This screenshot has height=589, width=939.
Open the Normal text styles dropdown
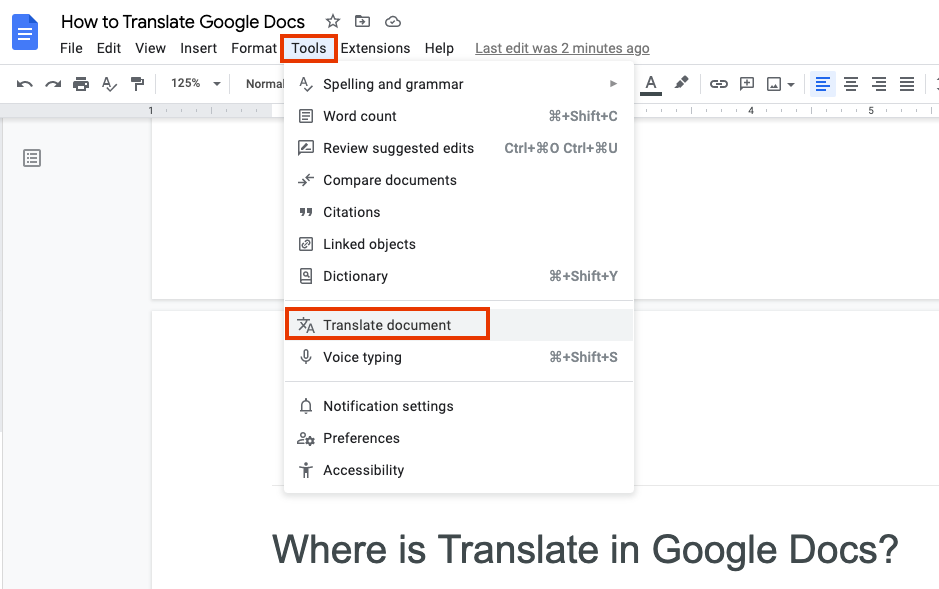click(265, 84)
